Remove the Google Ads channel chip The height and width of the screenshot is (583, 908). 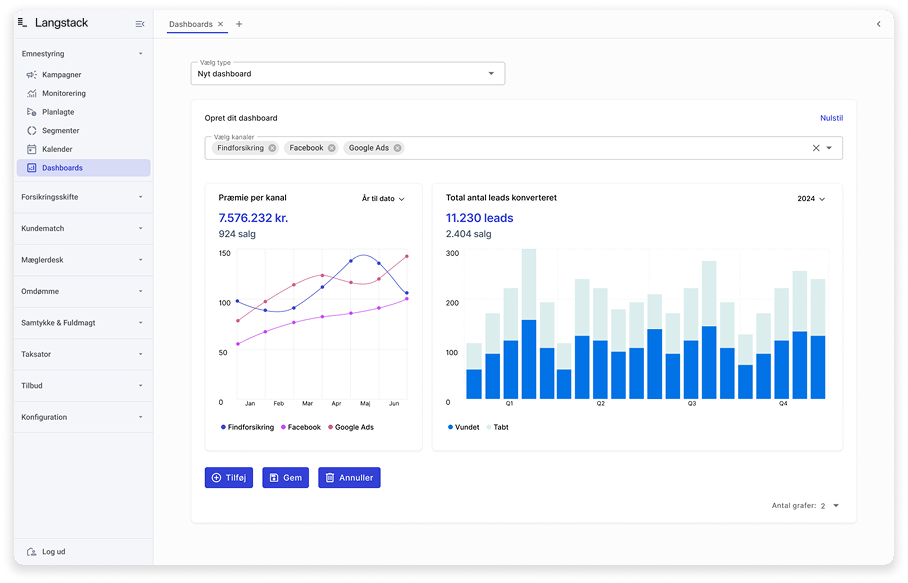pyautogui.click(x=397, y=148)
